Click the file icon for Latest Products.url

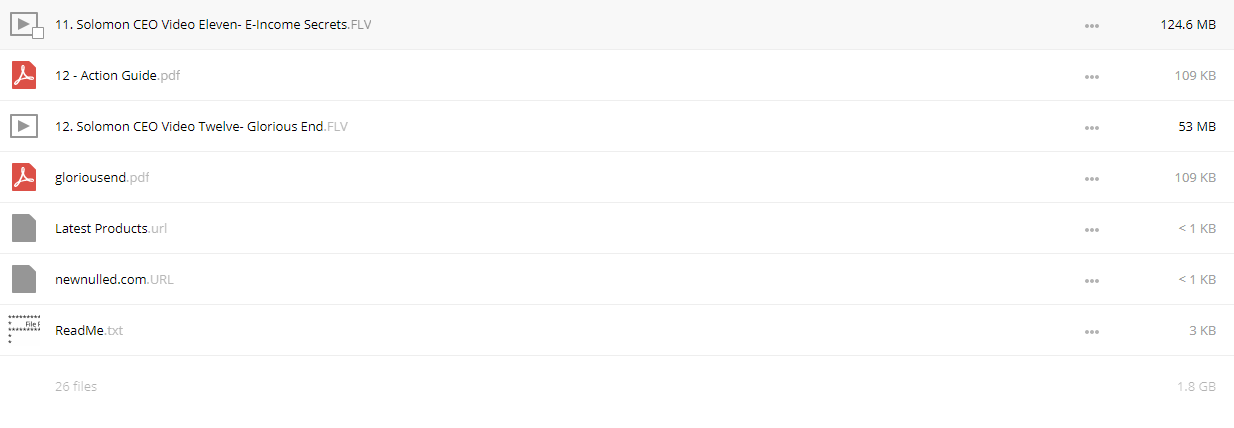(24, 228)
